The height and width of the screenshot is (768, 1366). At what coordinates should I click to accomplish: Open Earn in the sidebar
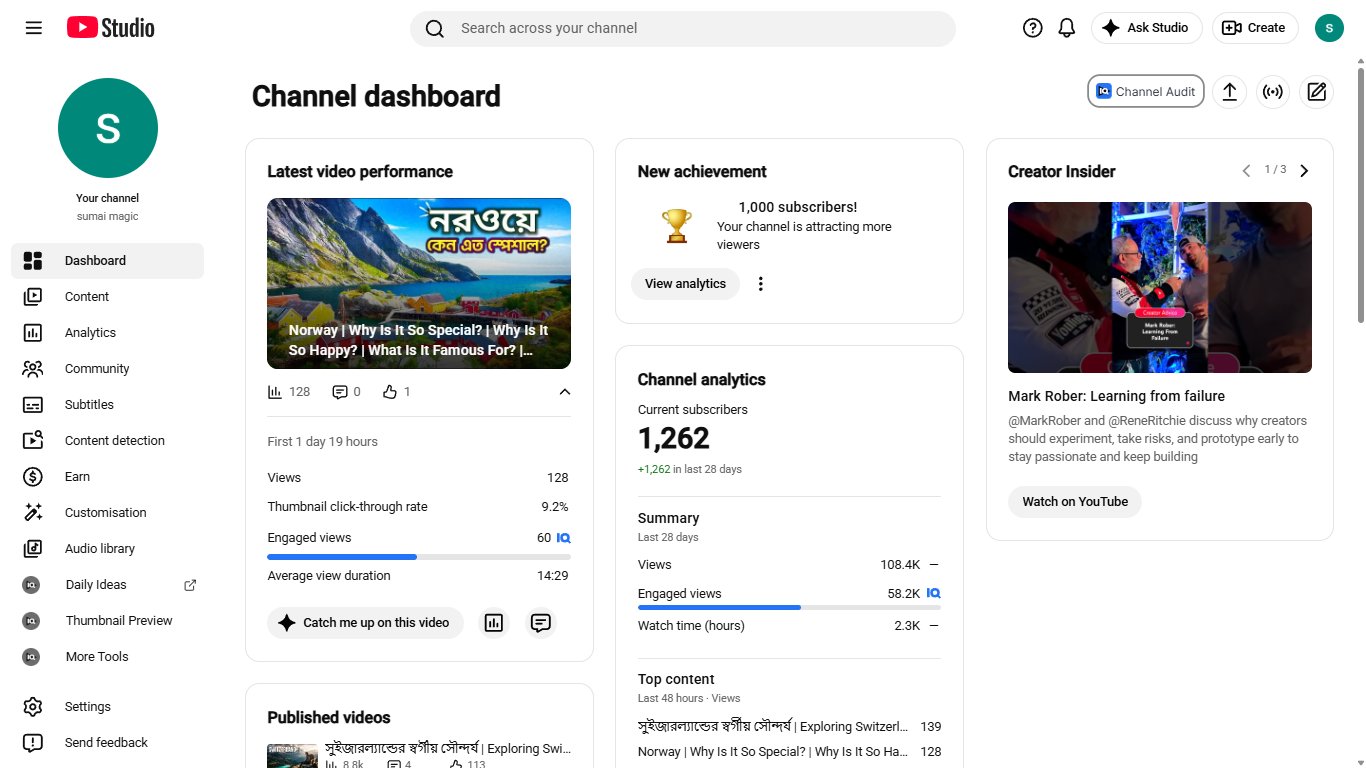(x=108, y=477)
